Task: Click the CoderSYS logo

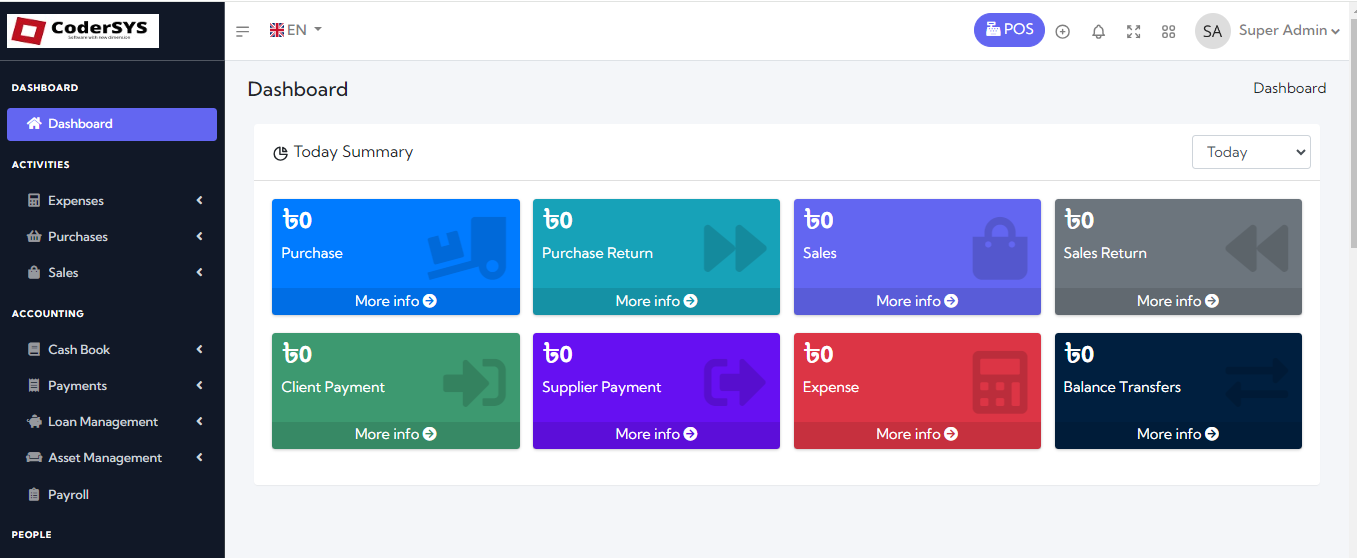Action: coord(83,31)
